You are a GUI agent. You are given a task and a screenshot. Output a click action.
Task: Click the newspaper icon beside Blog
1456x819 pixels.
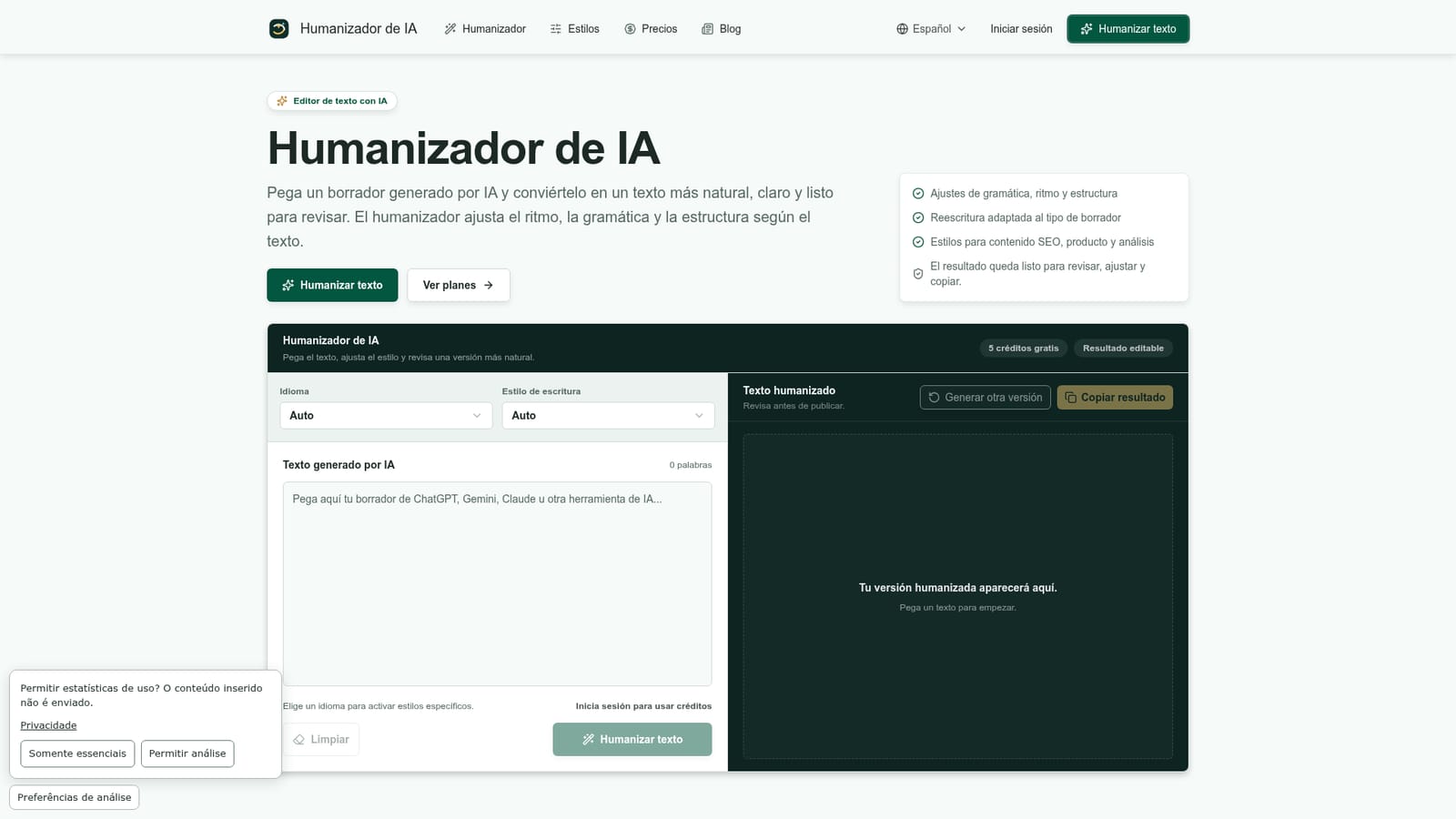pyautogui.click(x=707, y=29)
